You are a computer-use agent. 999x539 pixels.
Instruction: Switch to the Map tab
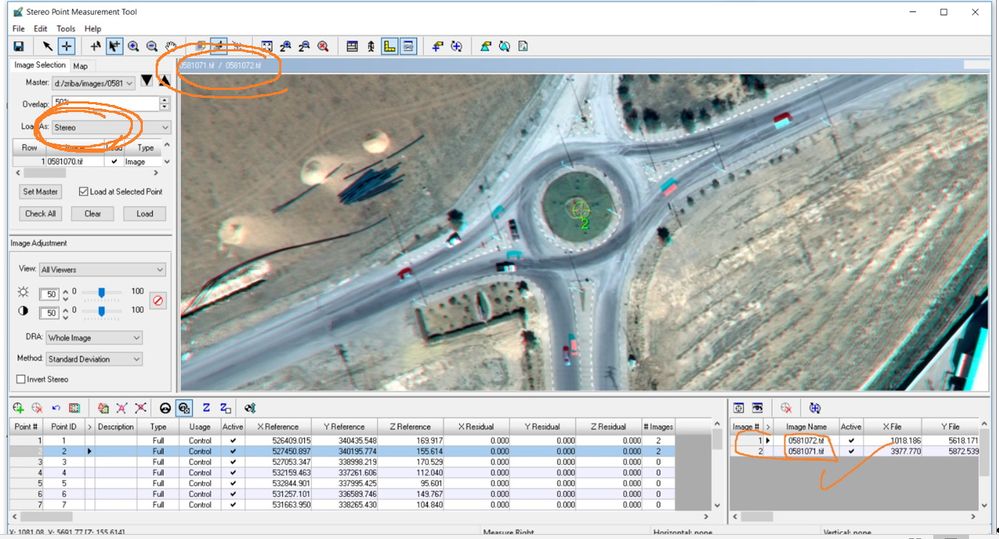tap(80, 66)
